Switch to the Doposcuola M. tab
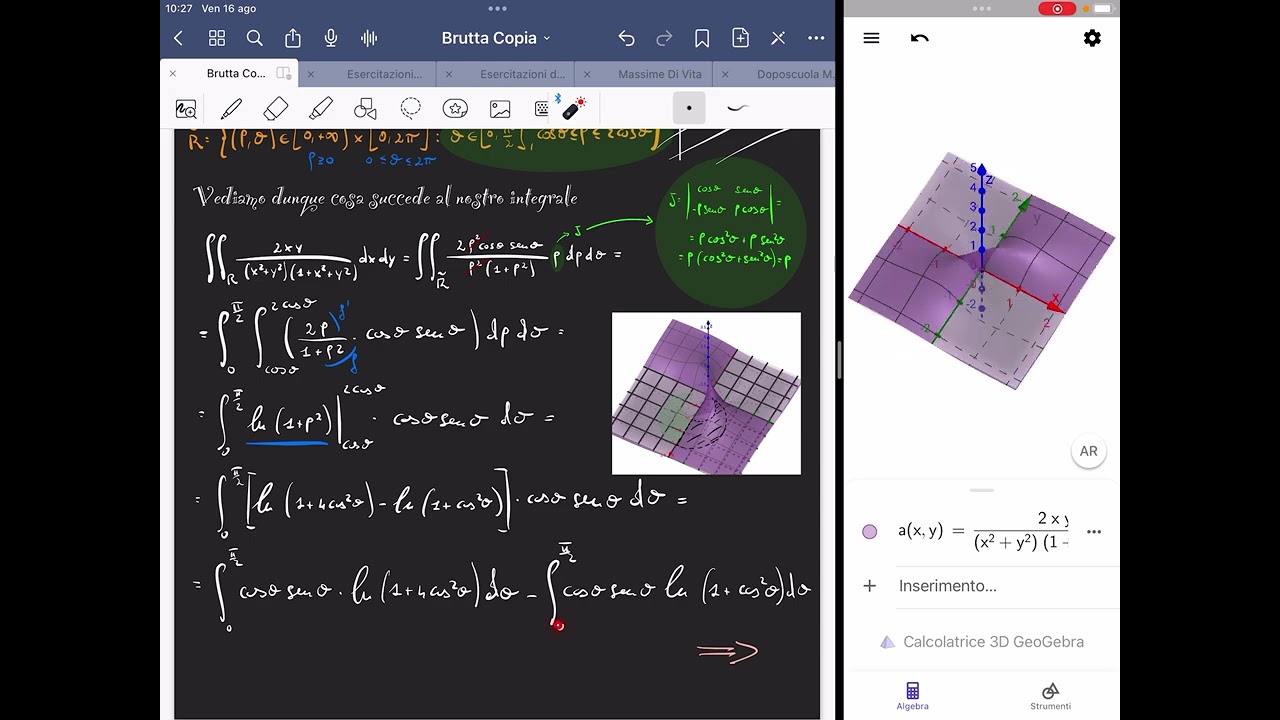 [795, 74]
